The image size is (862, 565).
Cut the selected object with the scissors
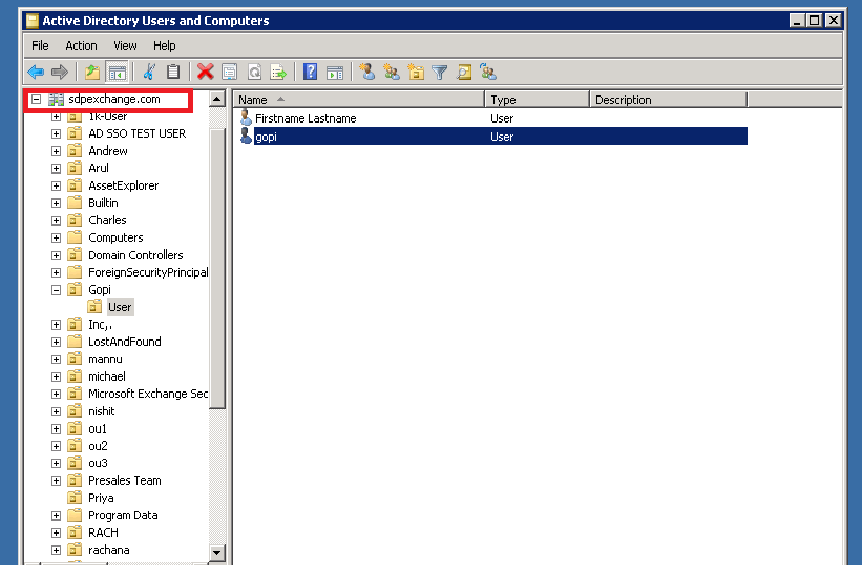tap(149, 72)
